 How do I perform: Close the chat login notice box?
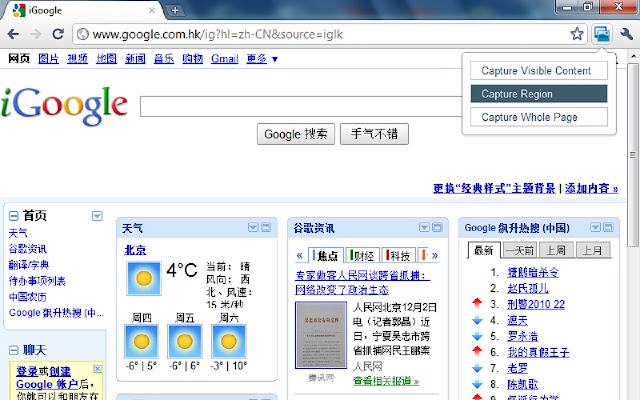click(97, 369)
